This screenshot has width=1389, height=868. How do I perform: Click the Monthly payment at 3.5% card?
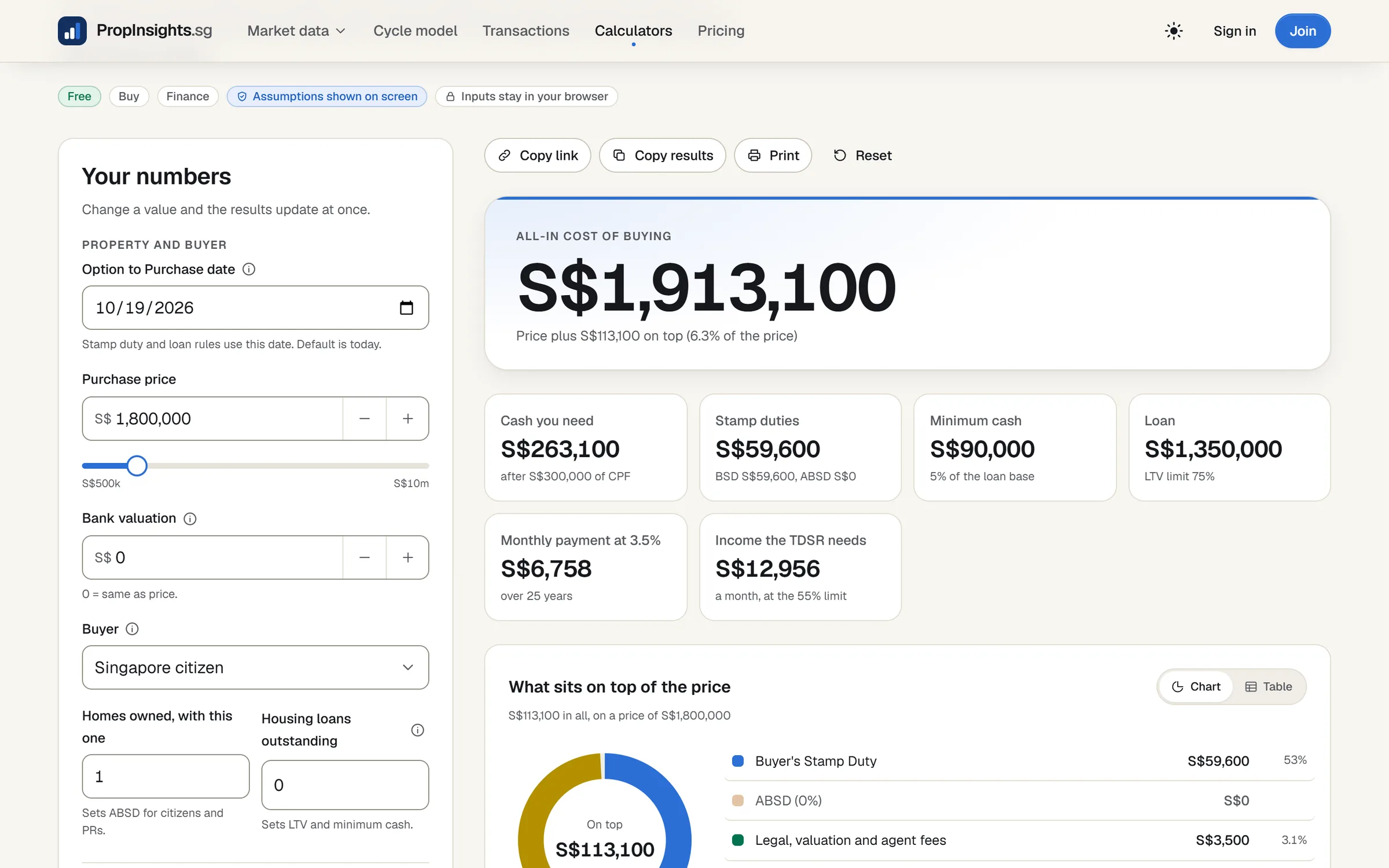pos(586,567)
